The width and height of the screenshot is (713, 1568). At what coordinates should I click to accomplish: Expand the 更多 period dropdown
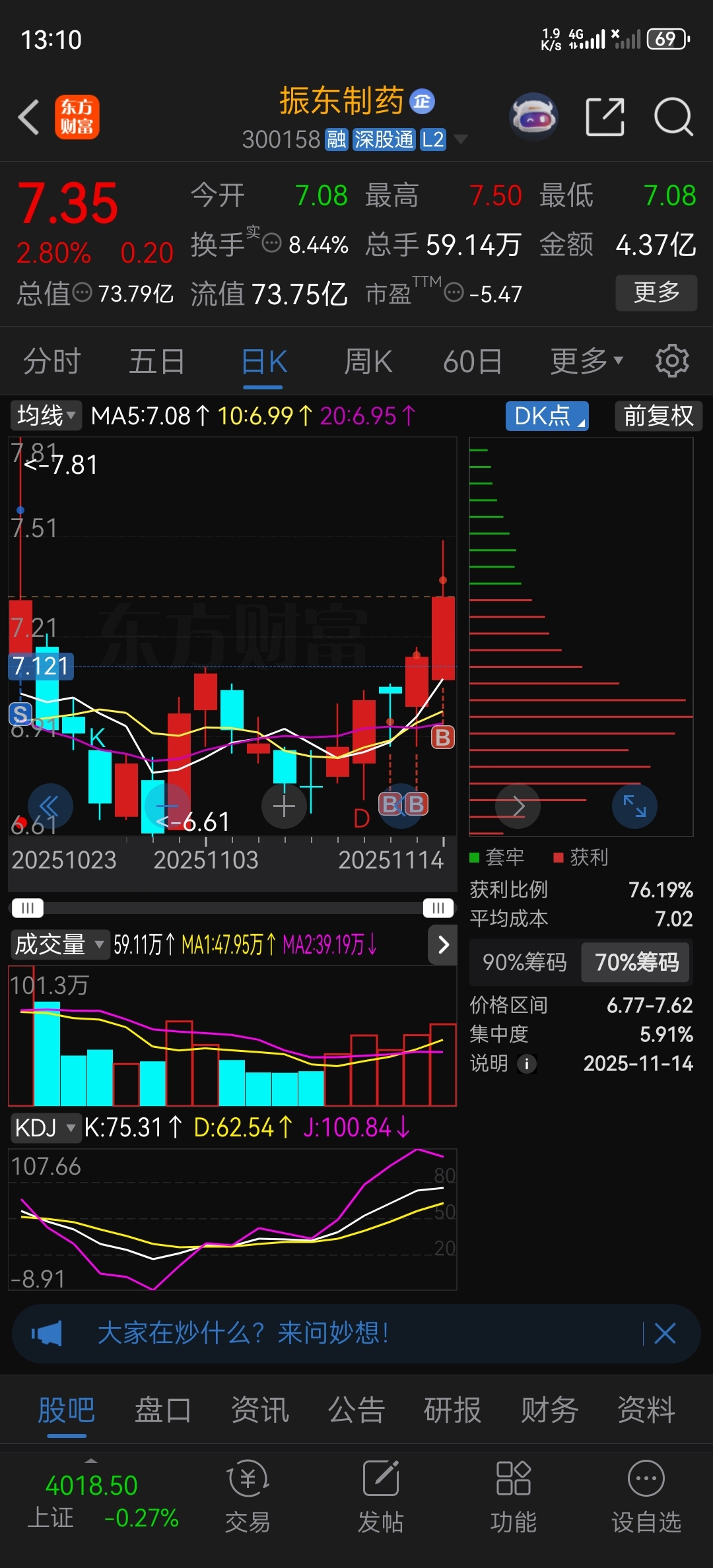(x=587, y=361)
